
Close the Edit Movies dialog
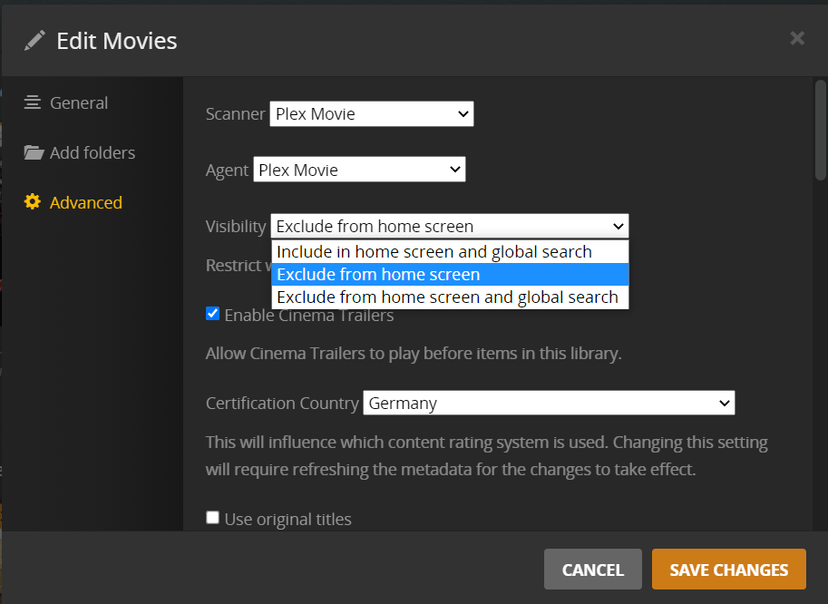pyautogui.click(x=797, y=38)
